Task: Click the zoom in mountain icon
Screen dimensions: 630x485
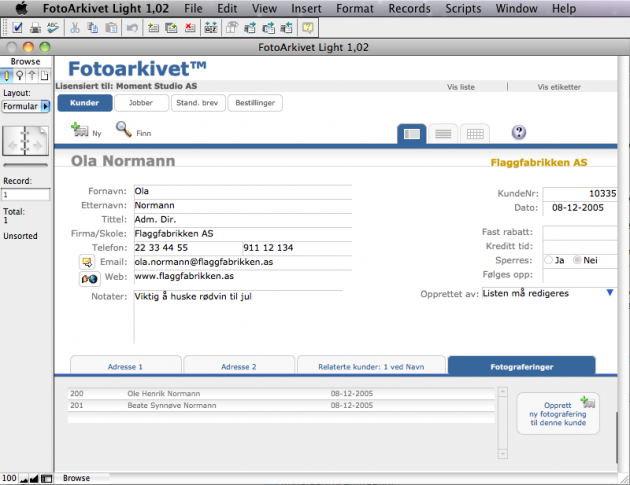Action: click(x=34, y=479)
